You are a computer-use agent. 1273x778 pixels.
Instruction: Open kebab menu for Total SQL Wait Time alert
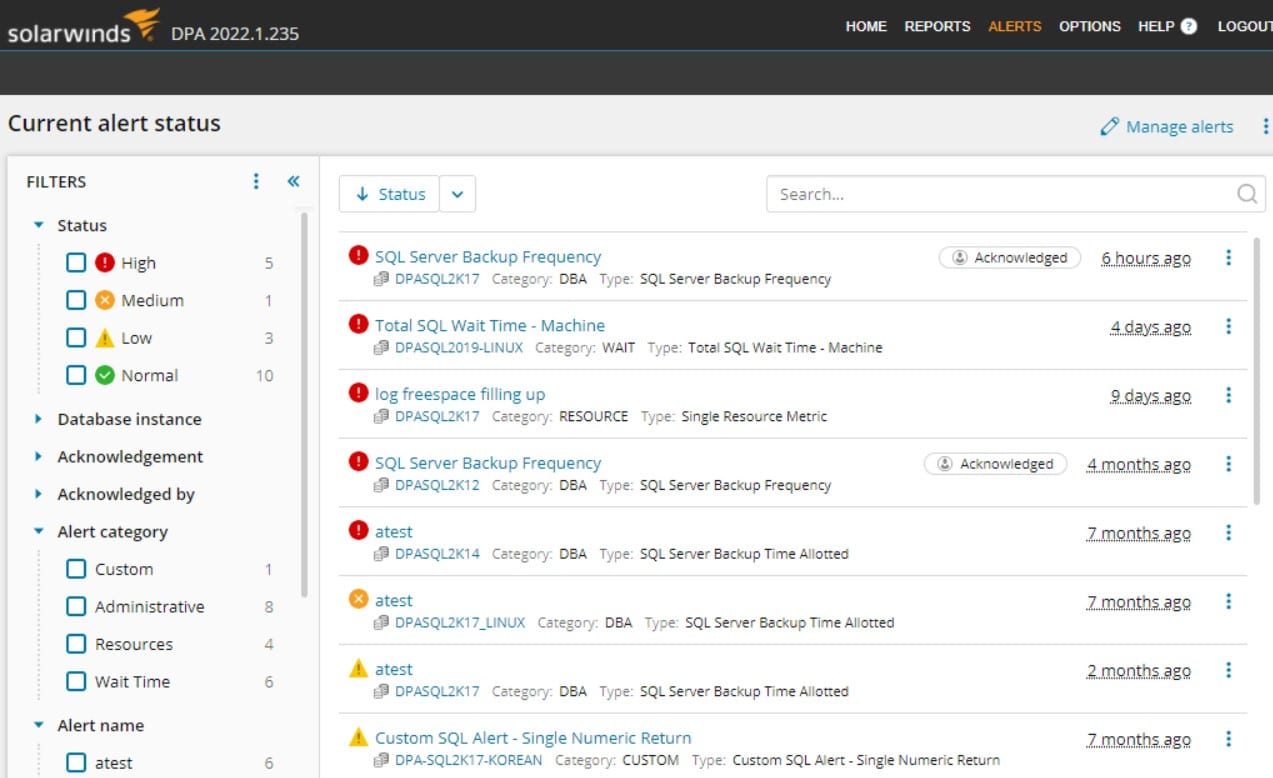1228,327
